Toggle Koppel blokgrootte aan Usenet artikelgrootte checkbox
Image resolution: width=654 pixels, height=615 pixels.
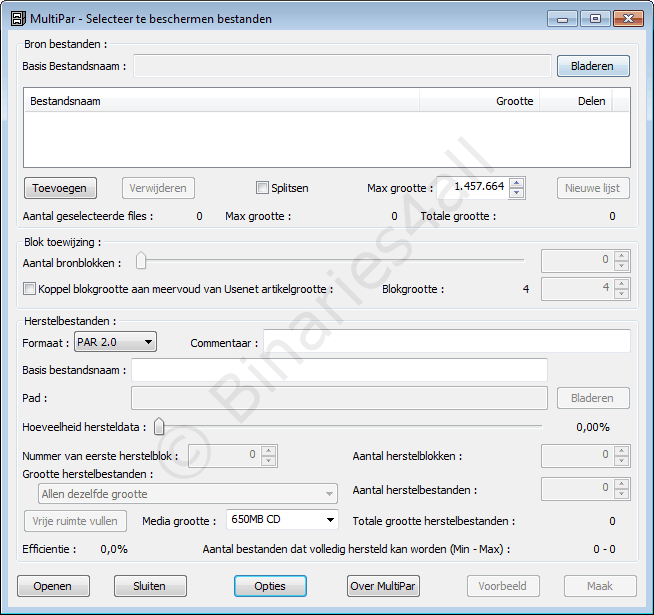click(x=29, y=289)
